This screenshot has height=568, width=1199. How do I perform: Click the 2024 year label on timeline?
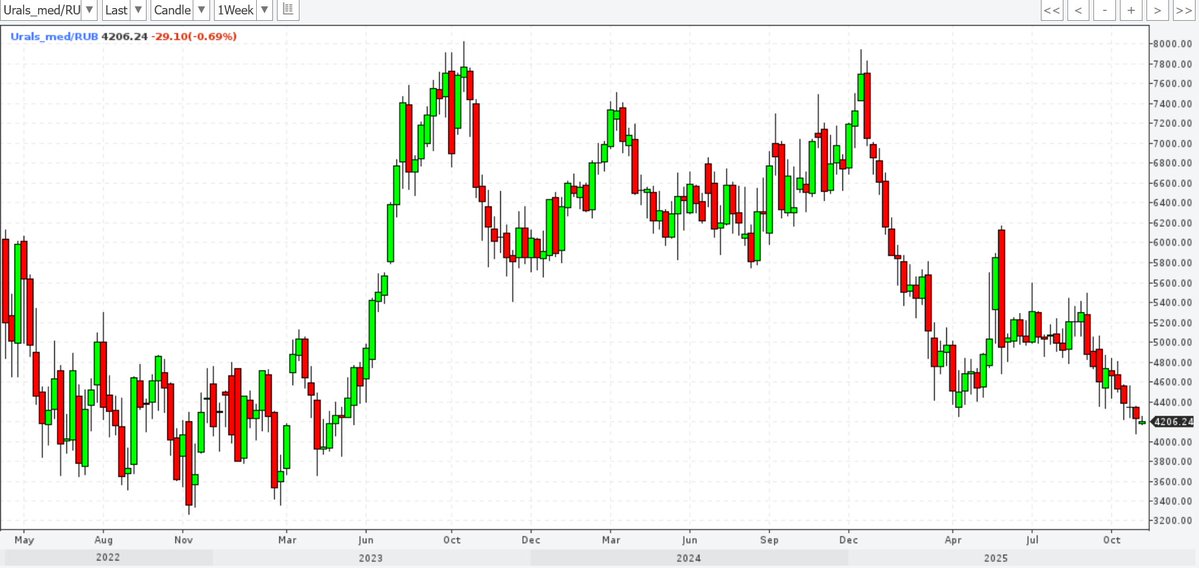(x=689, y=558)
